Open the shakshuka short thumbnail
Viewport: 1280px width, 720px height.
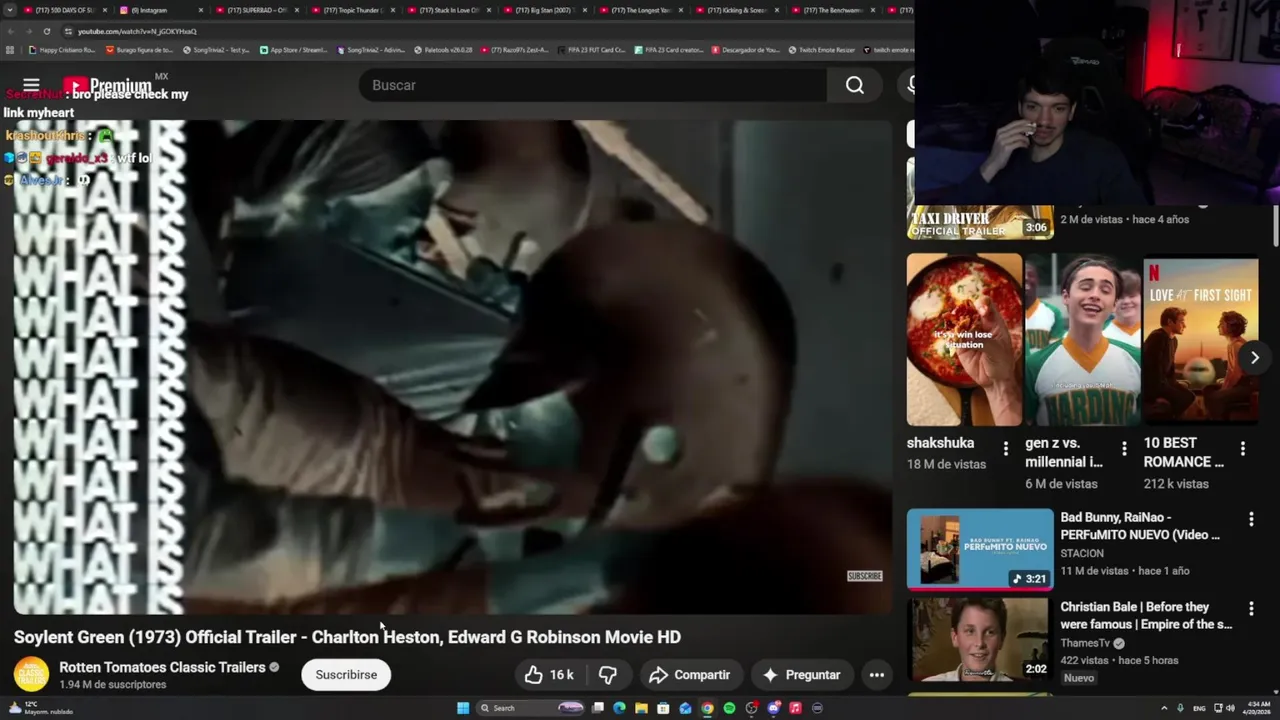coord(964,340)
